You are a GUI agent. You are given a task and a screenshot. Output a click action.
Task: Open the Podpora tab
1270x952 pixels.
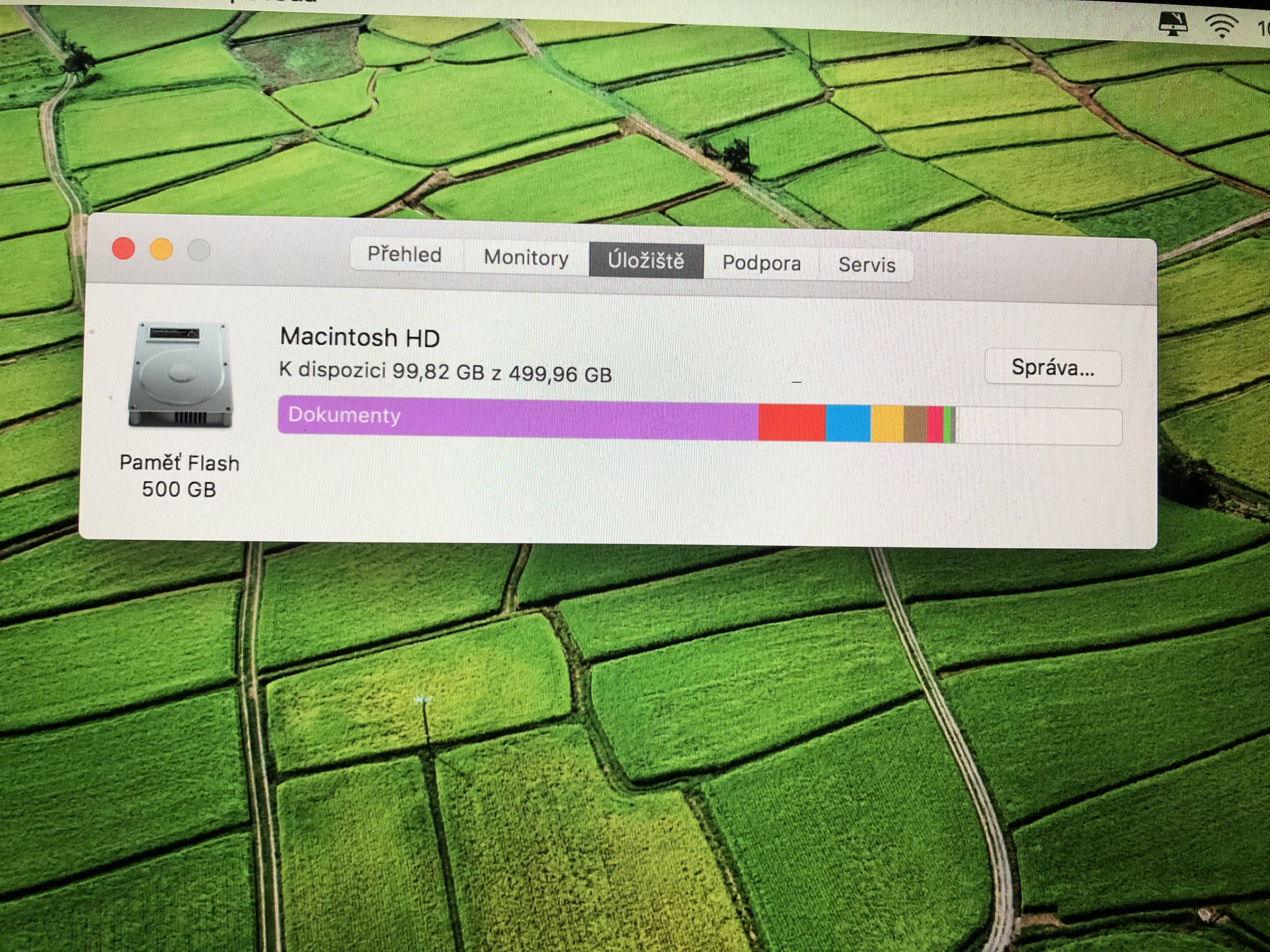point(761,263)
